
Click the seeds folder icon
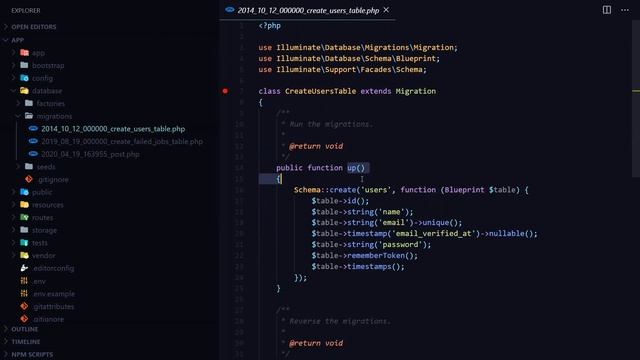click(29, 167)
